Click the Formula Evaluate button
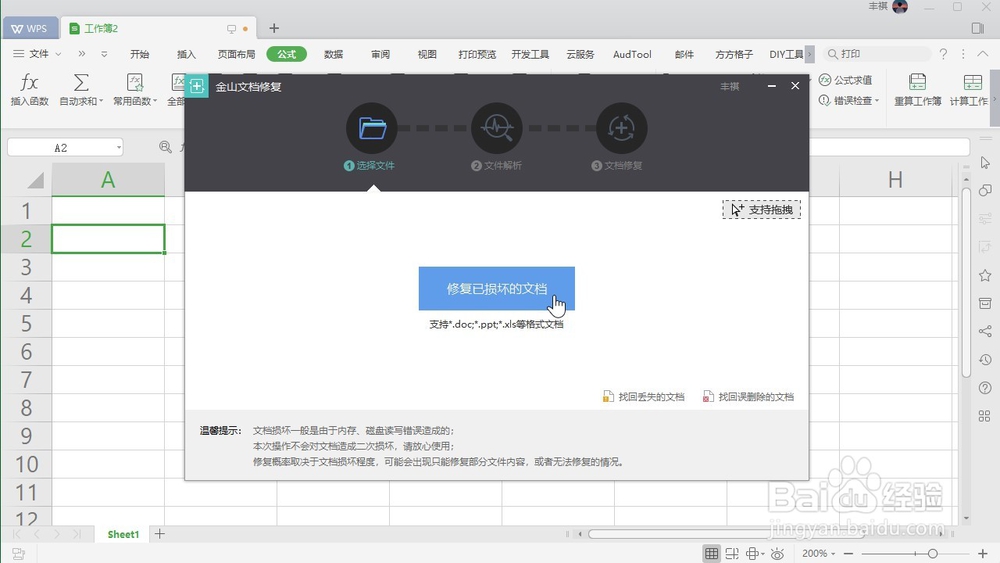This screenshot has height=563, width=1000. tap(846, 80)
